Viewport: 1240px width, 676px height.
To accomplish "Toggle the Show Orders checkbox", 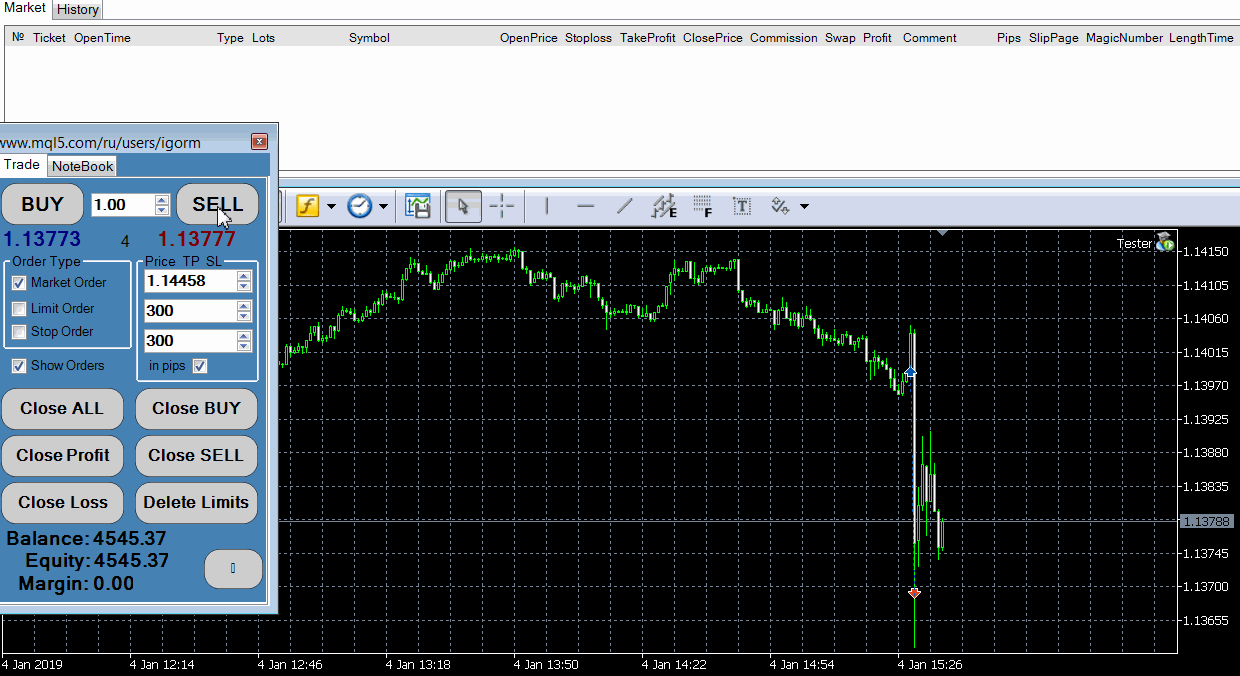I will 19,366.
